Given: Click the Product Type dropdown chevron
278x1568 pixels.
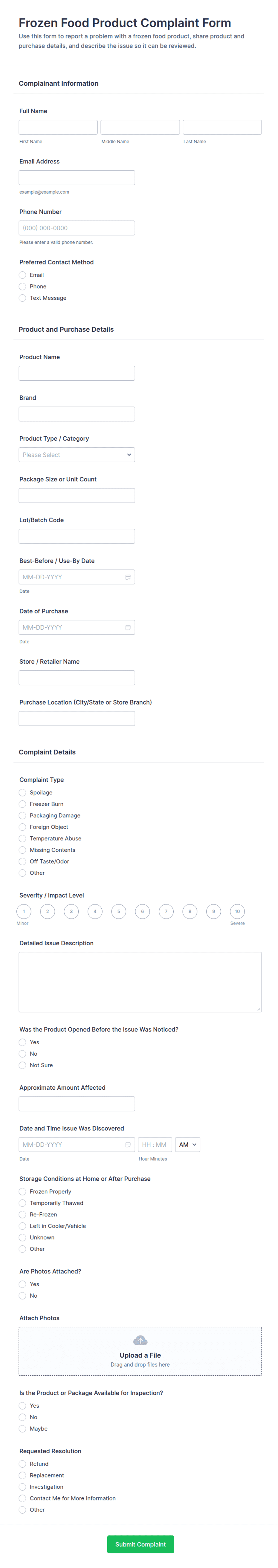Looking at the screenshot, I should (129, 455).
